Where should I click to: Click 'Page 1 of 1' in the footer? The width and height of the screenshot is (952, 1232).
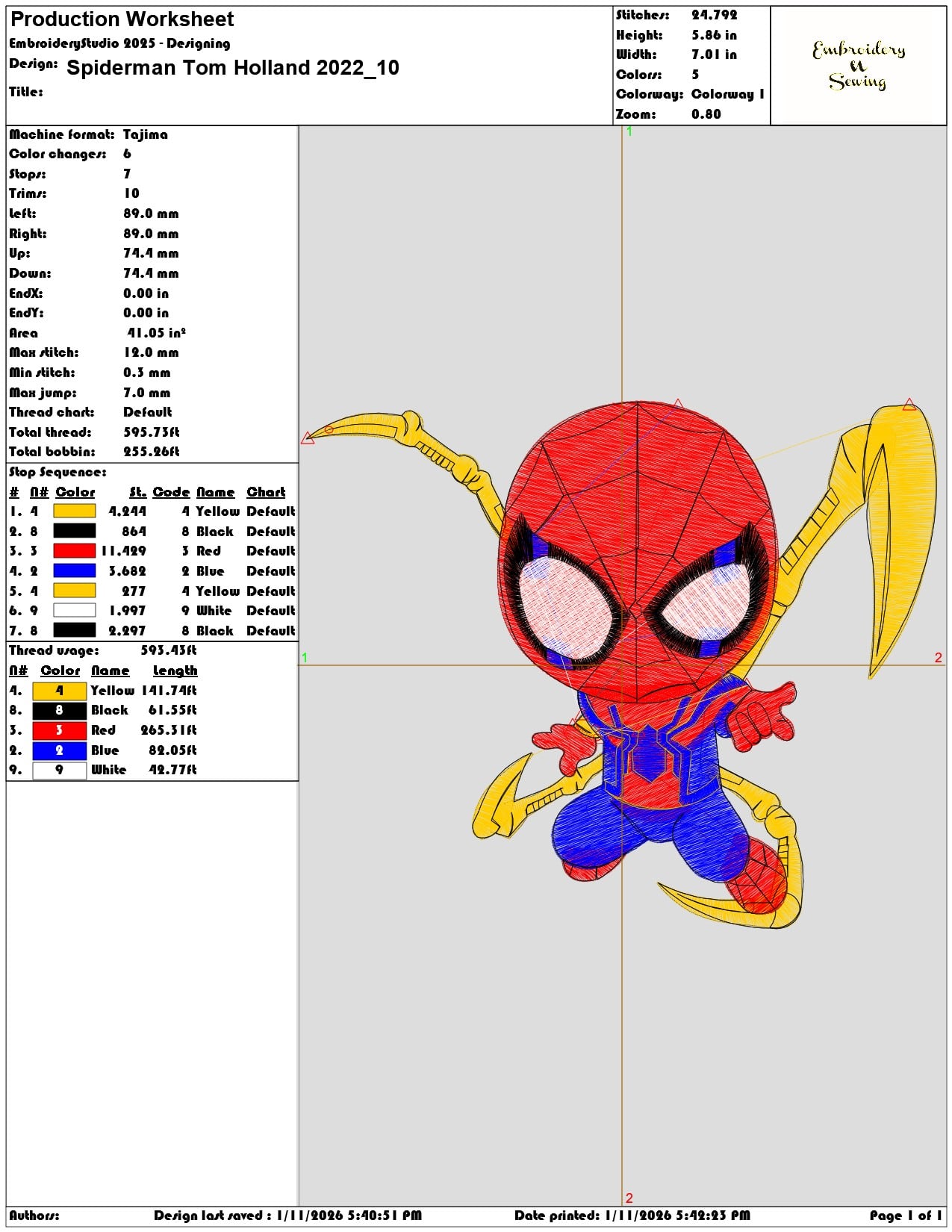click(x=906, y=1216)
